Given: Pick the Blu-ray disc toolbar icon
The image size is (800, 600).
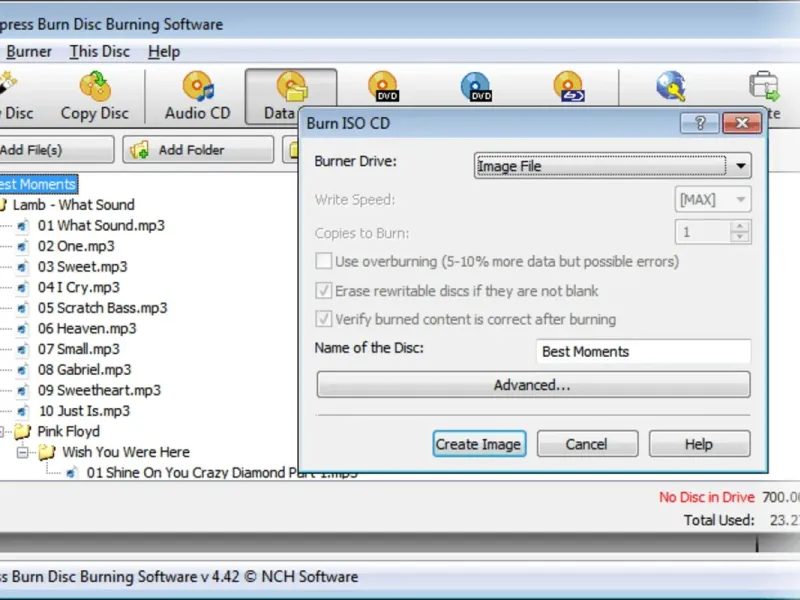Looking at the screenshot, I should (x=569, y=86).
